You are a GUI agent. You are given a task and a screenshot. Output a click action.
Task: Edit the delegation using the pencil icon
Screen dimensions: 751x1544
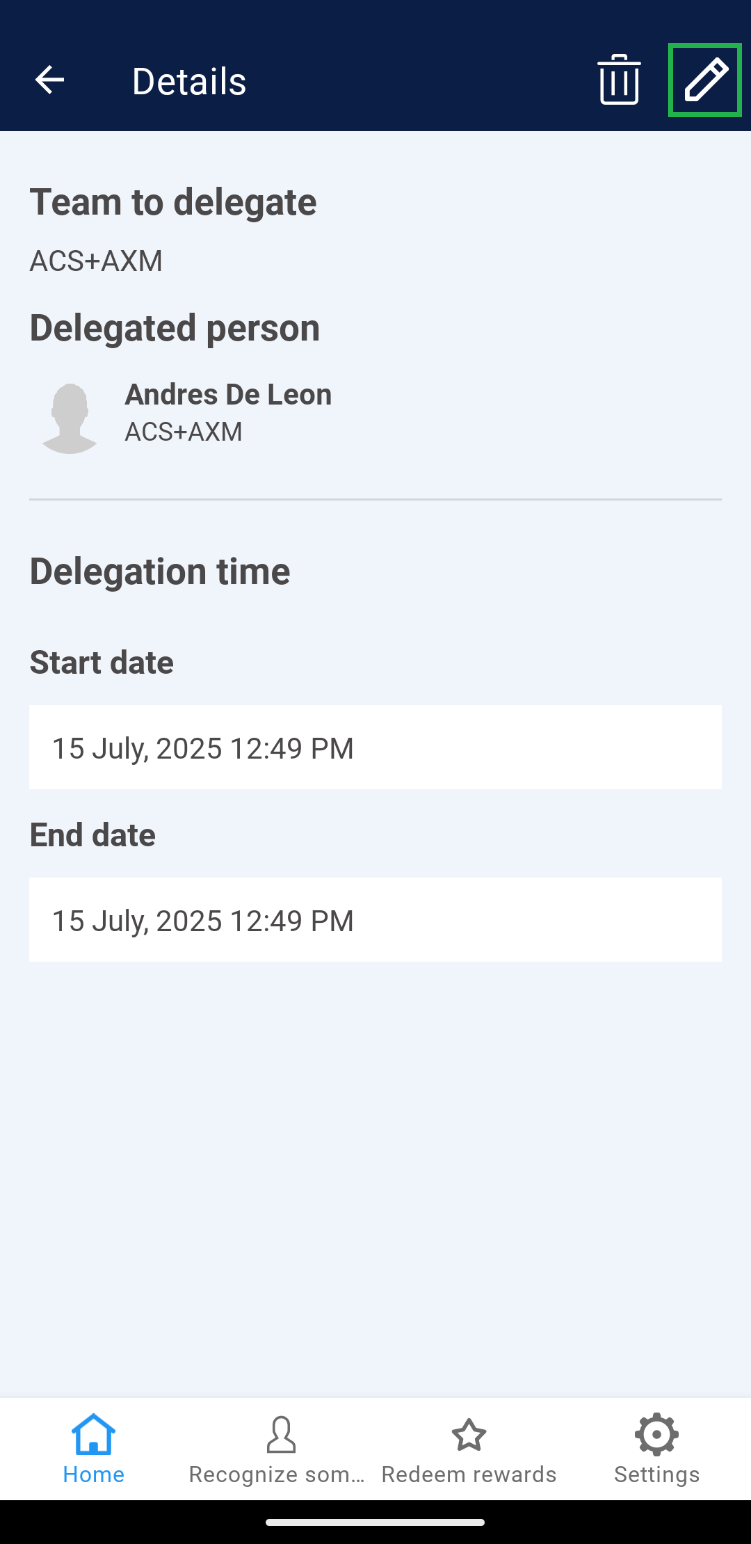705,80
